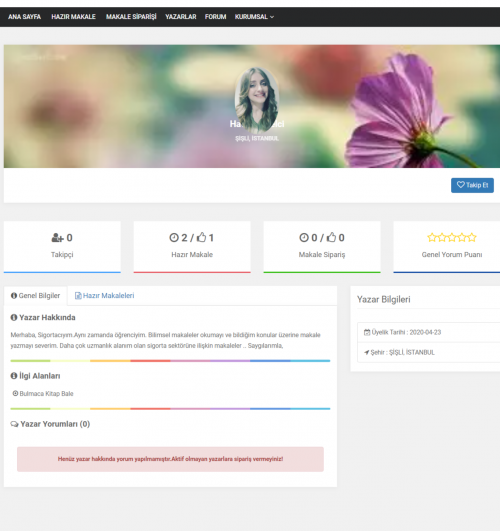Open the ANA SAYFA menu item

click(24, 17)
